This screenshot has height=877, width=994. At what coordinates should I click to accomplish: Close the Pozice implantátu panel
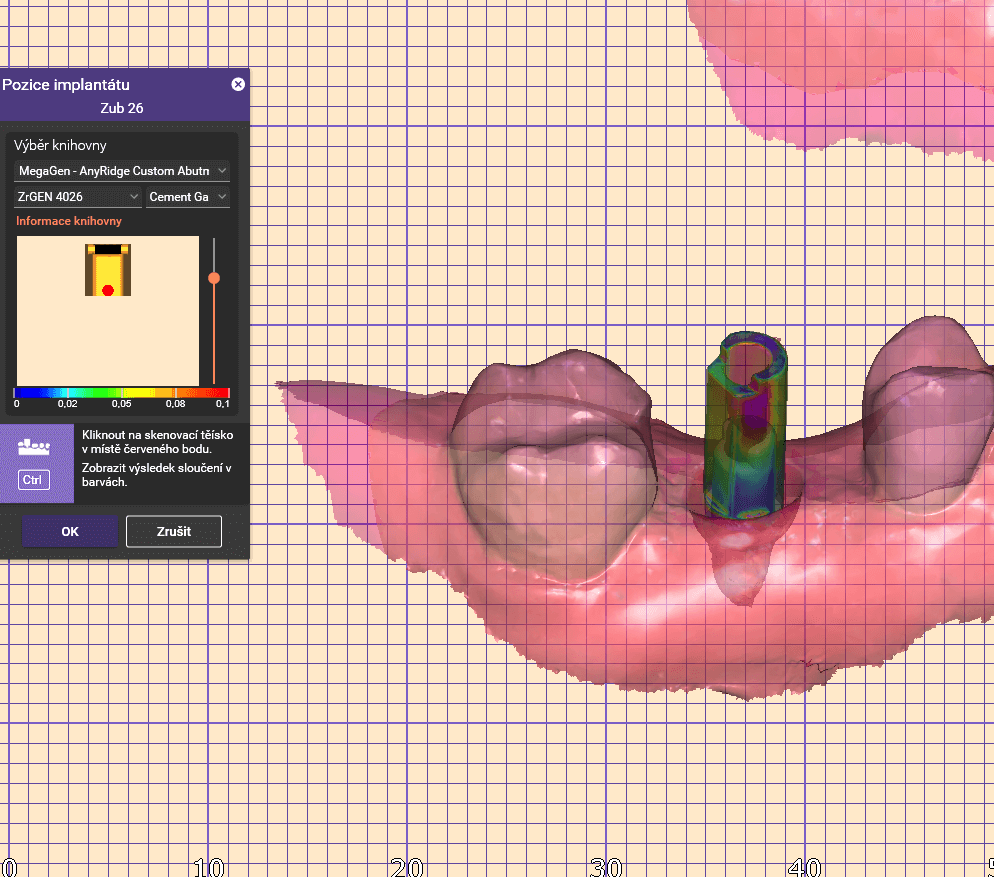(x=237, y=85)
